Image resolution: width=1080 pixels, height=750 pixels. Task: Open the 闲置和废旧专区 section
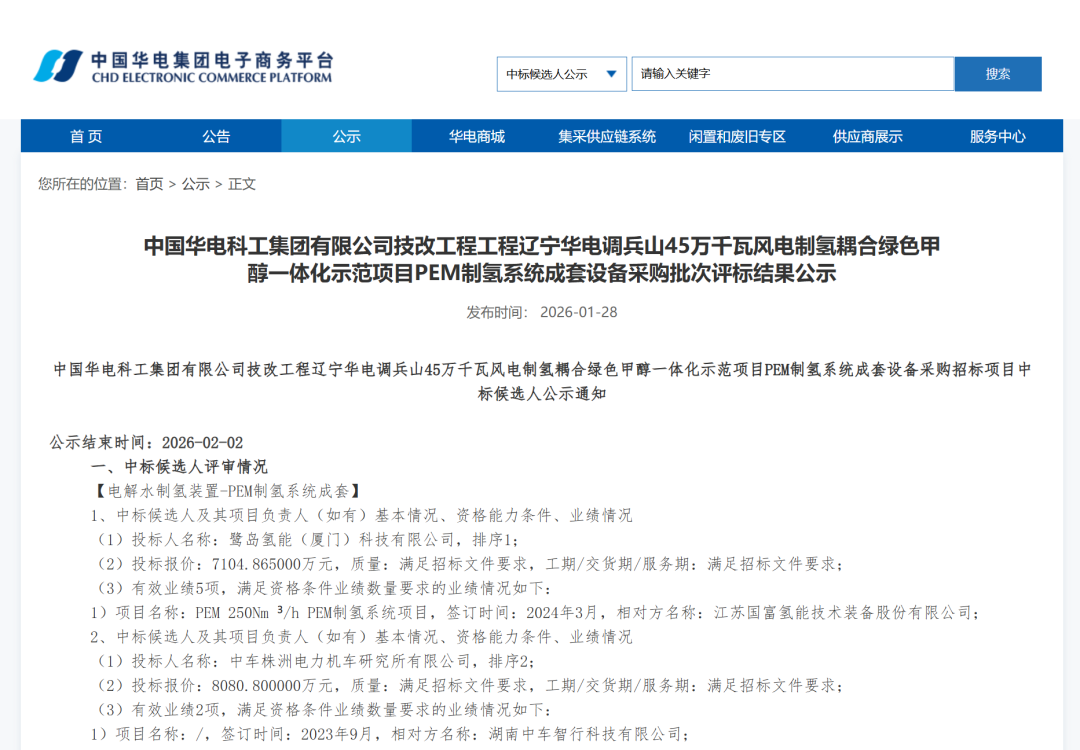click(736, 136)
